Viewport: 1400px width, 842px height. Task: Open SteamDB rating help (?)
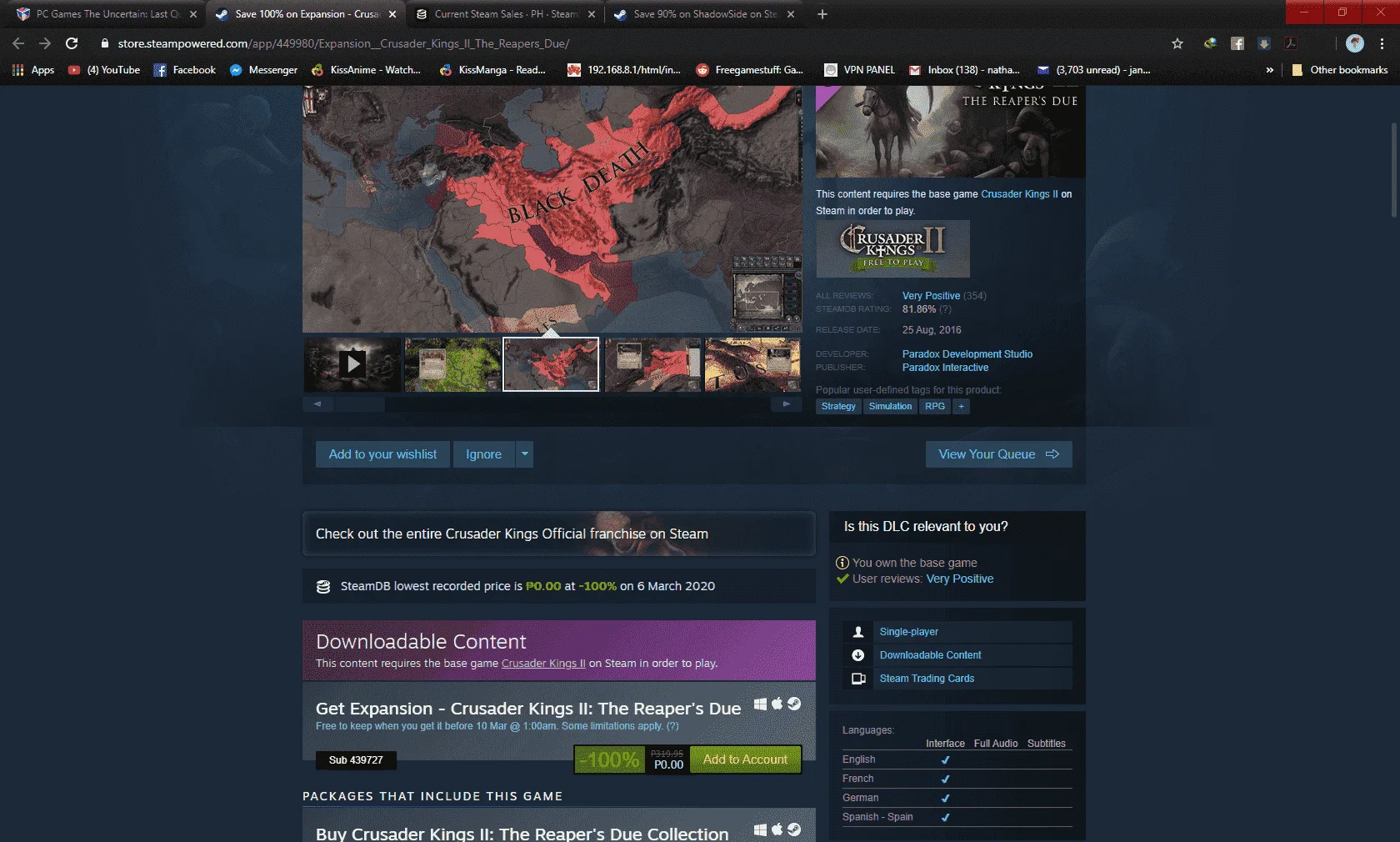tap(945, 309)
